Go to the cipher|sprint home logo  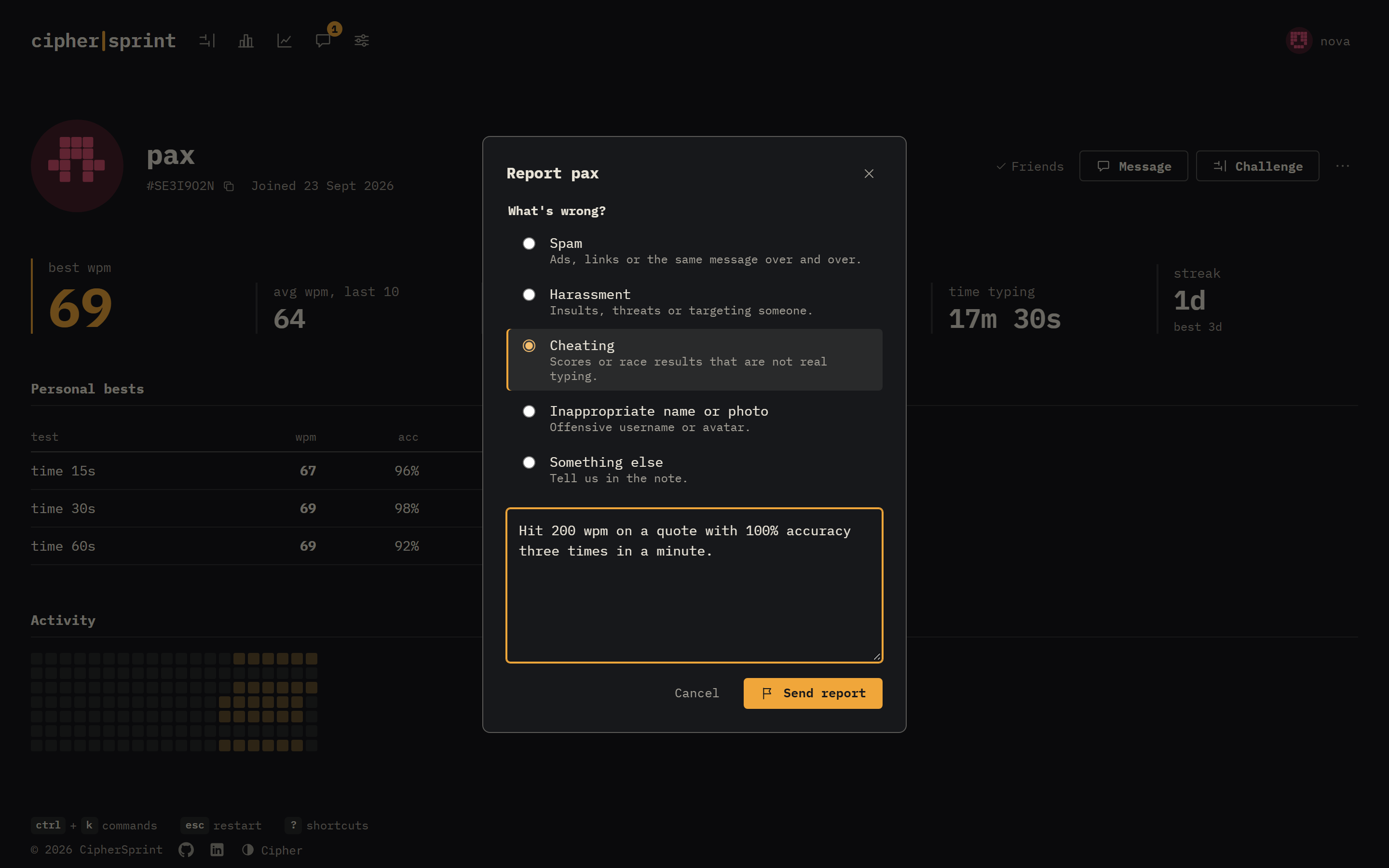103,41
